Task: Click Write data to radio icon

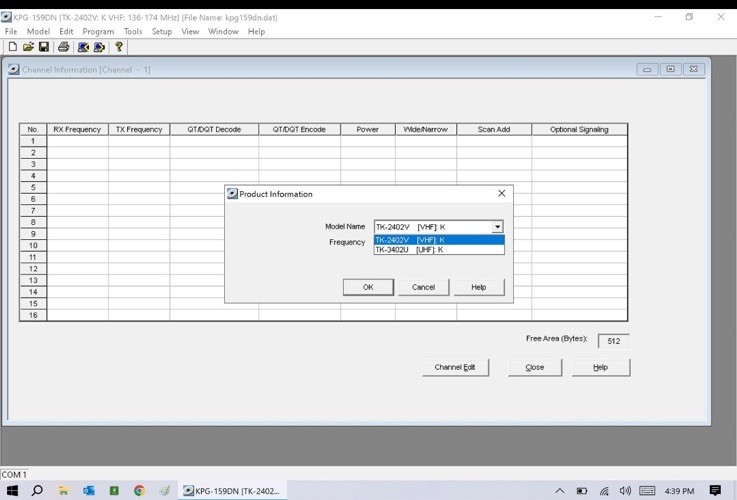Action: pos(99,47)
